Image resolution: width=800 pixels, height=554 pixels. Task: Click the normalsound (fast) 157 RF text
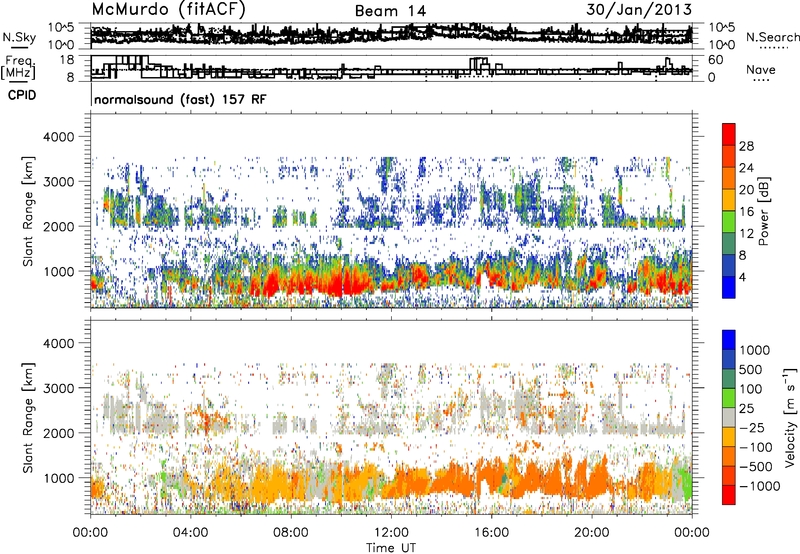pyautogui.click(x=180, y=99)
